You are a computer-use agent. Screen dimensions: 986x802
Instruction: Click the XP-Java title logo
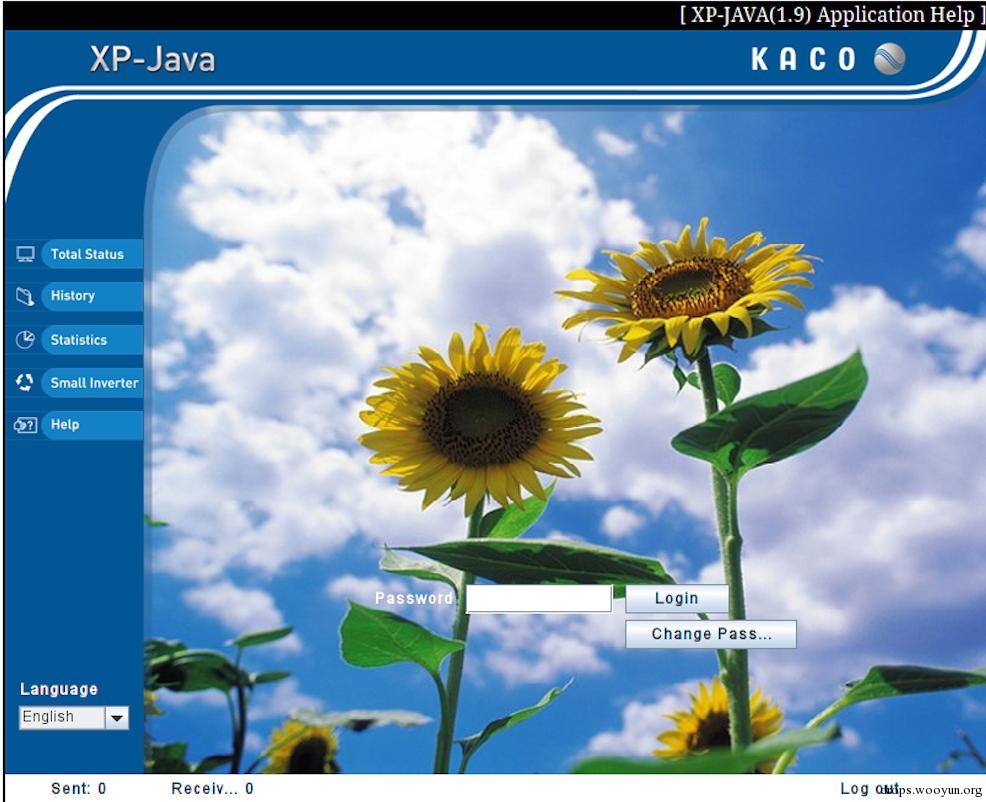pos(153,60)
